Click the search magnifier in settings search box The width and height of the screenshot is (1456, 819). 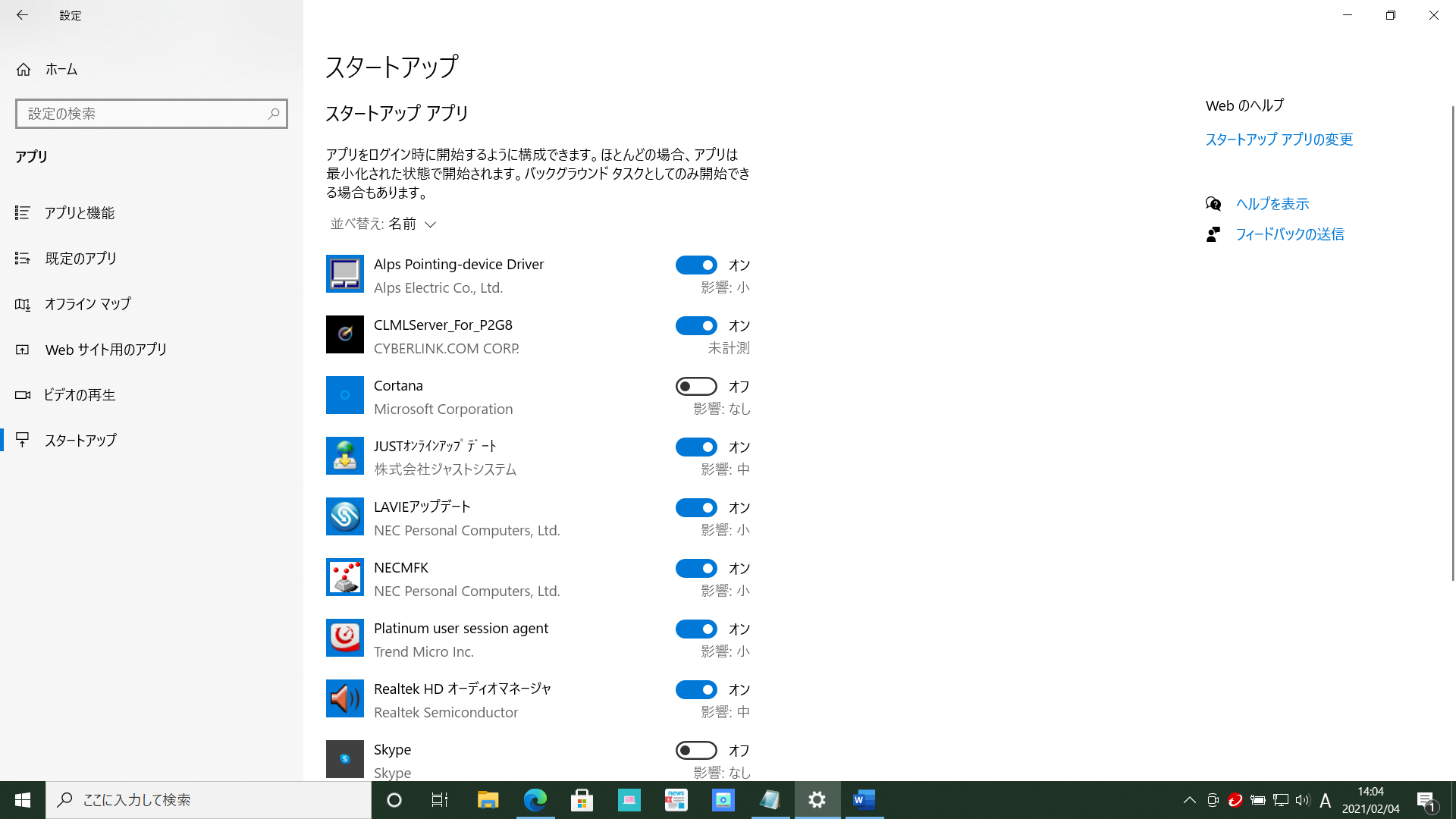(x=274, y=114)
